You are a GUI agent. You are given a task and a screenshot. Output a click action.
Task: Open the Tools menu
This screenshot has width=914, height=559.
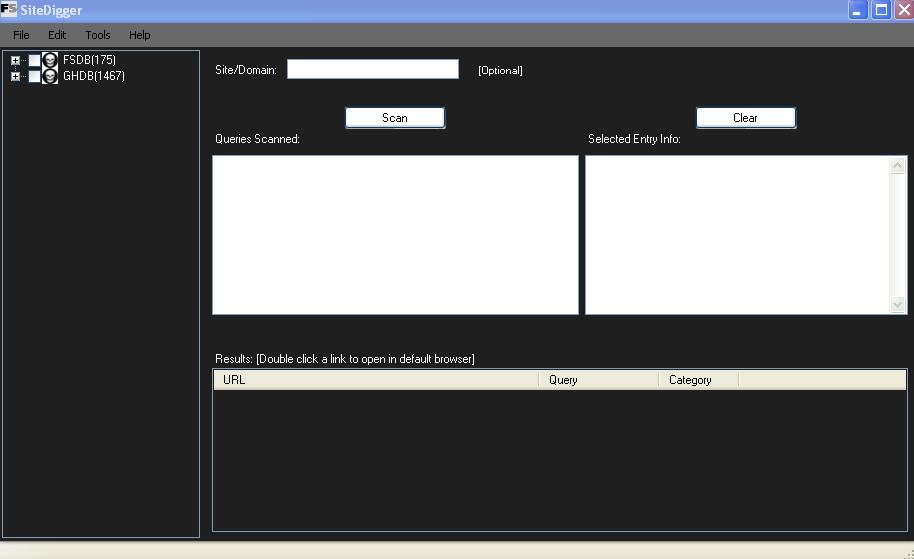point(98,35)
